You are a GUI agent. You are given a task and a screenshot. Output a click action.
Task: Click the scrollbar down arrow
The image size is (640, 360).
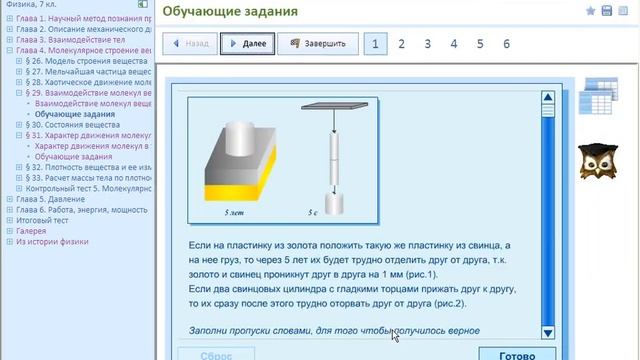548,332
